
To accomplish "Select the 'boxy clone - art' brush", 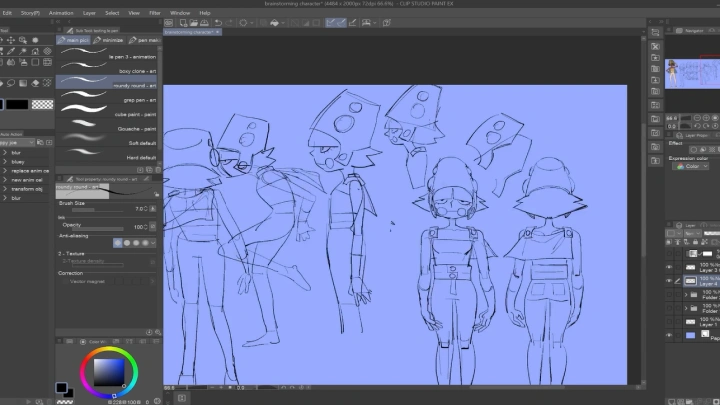I will [x=107, y=68].
